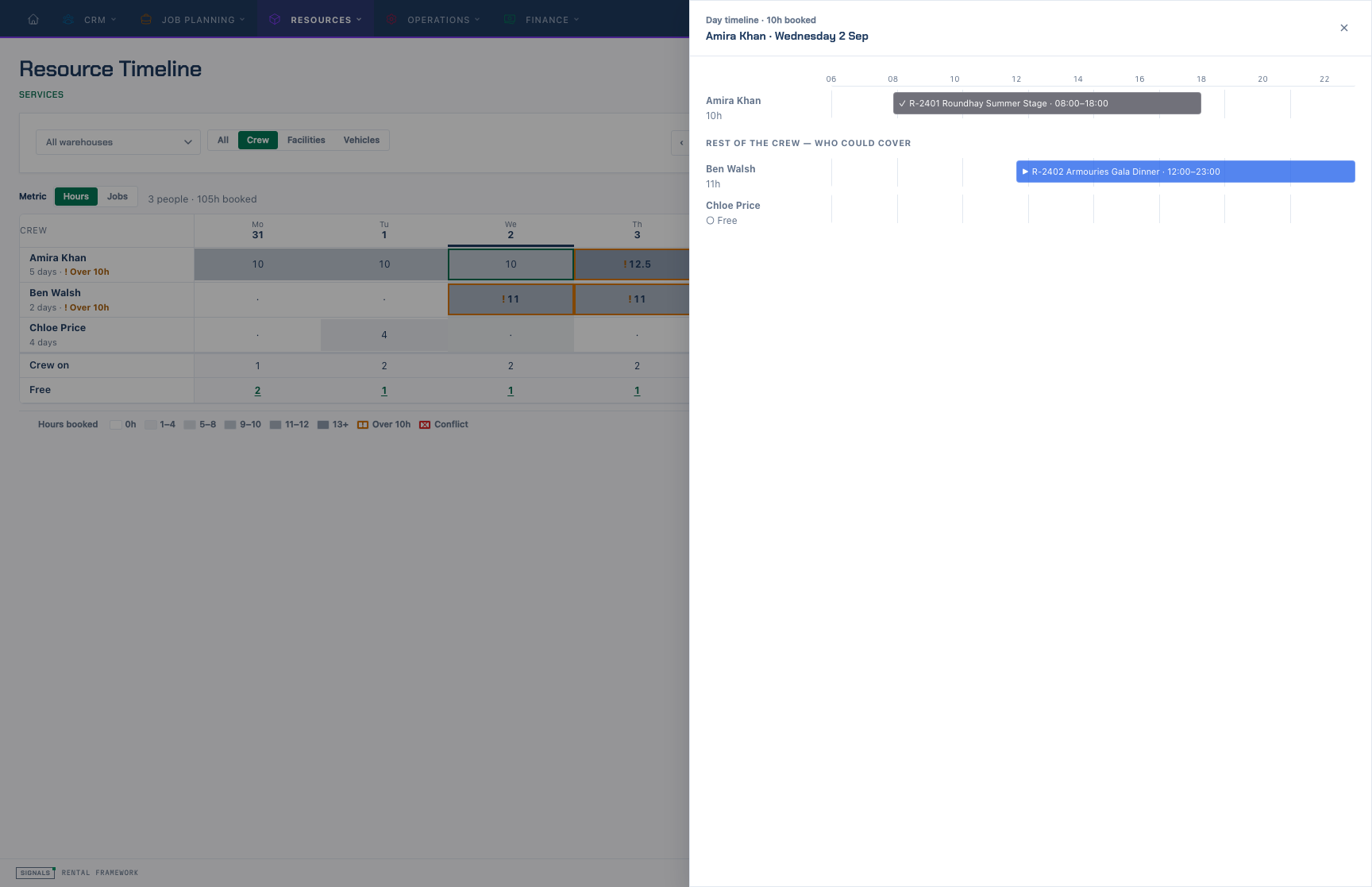Open Wednesday's free crew count link

tap(511, 391)
